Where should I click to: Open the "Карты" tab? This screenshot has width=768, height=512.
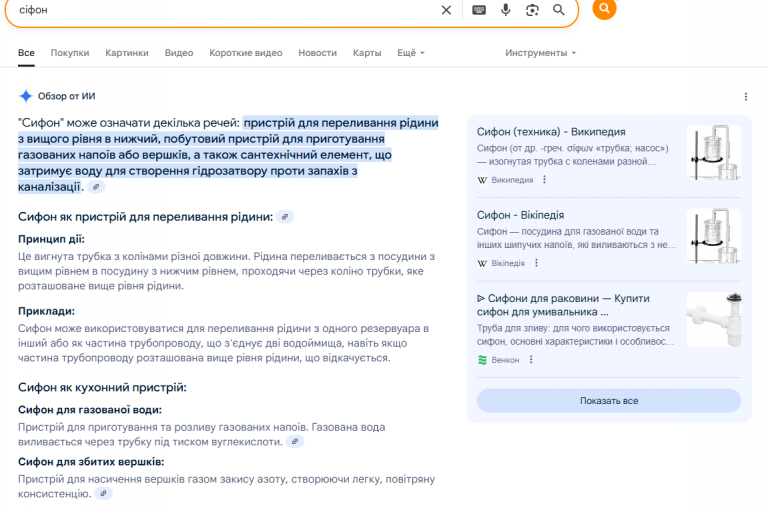[x=367, y=53]
